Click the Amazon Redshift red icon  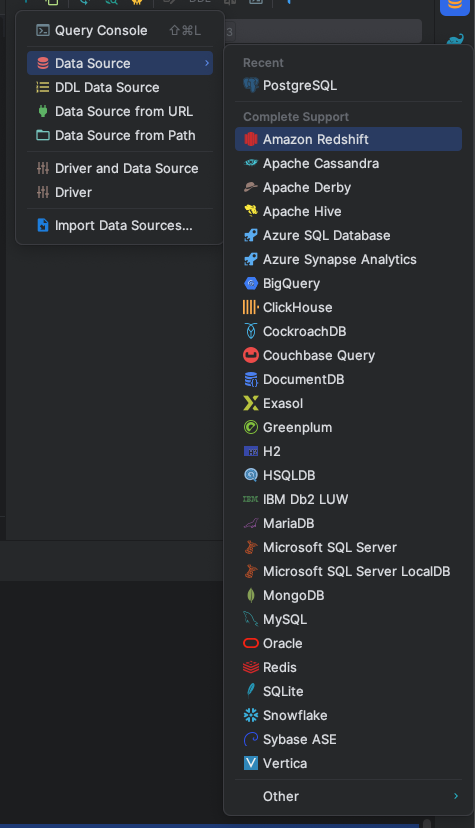coord(251,139)
